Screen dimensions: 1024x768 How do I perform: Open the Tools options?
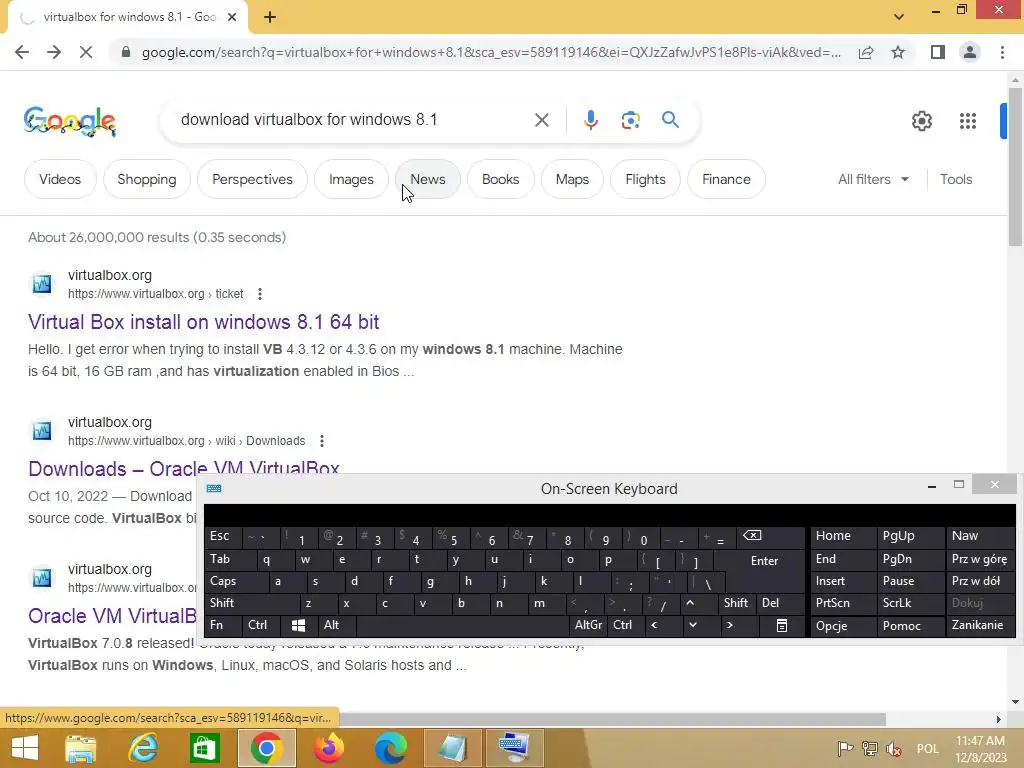click(x=955, y=179)
